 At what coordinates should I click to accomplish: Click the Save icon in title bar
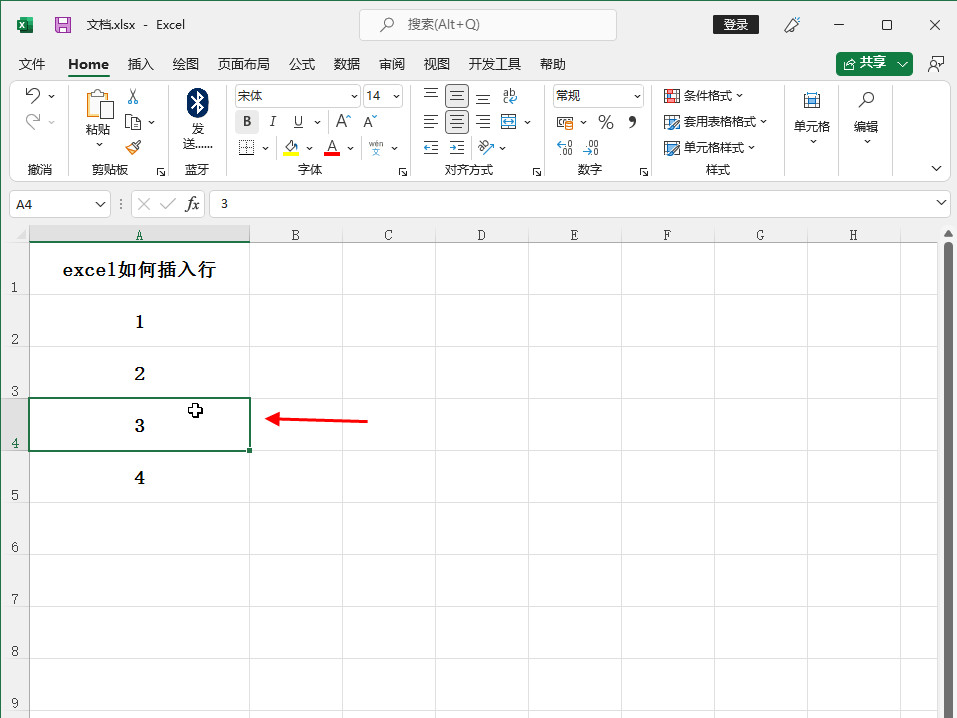point(63,25)
